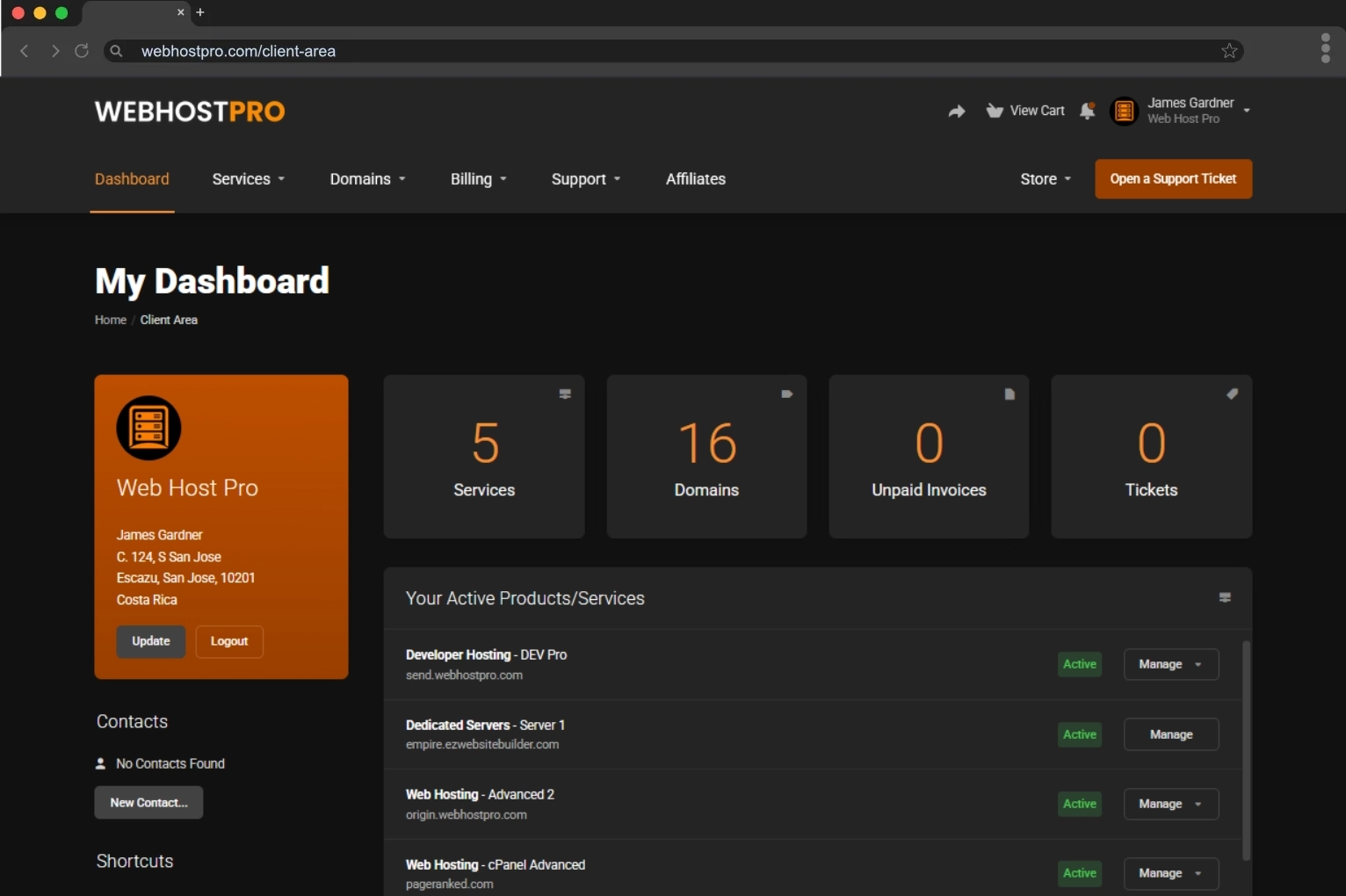Image resolution: width=1346 pixels, height=896 pixels.
Task: Click the Developer Hosting - DEV Pro service
Action: point(486,654)
